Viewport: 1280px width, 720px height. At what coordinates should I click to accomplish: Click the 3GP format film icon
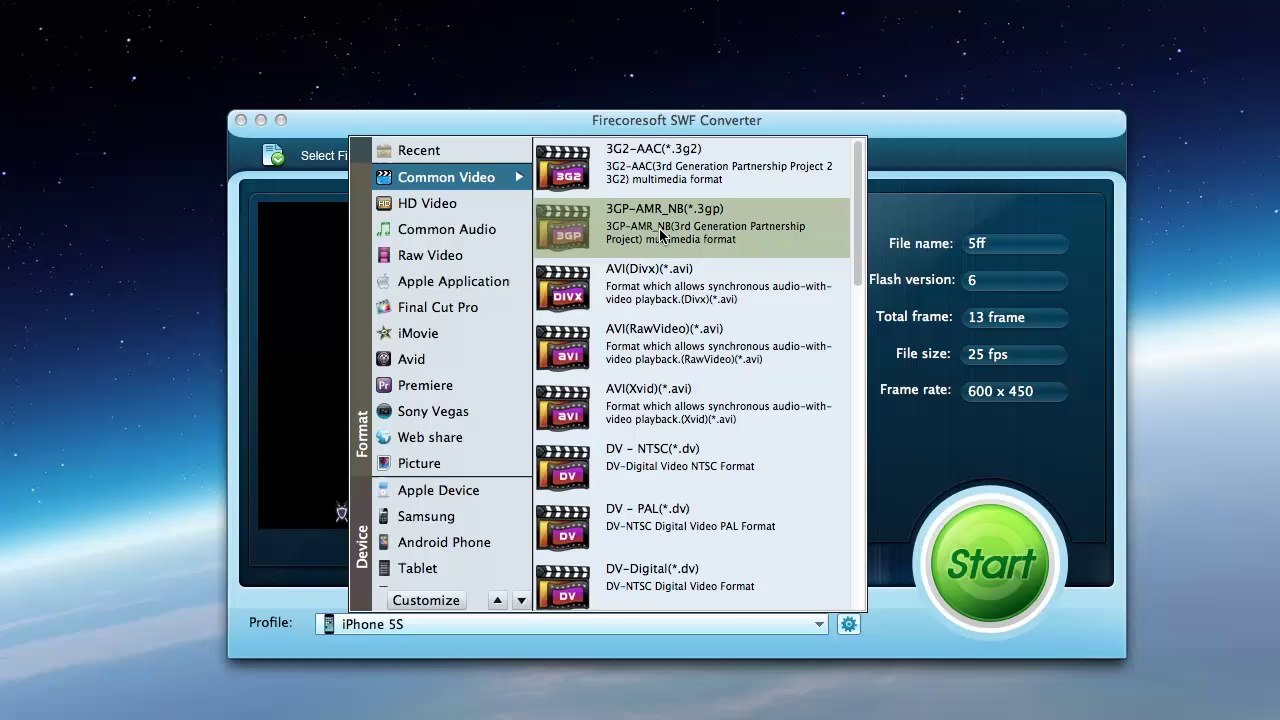tap(563, 227)
